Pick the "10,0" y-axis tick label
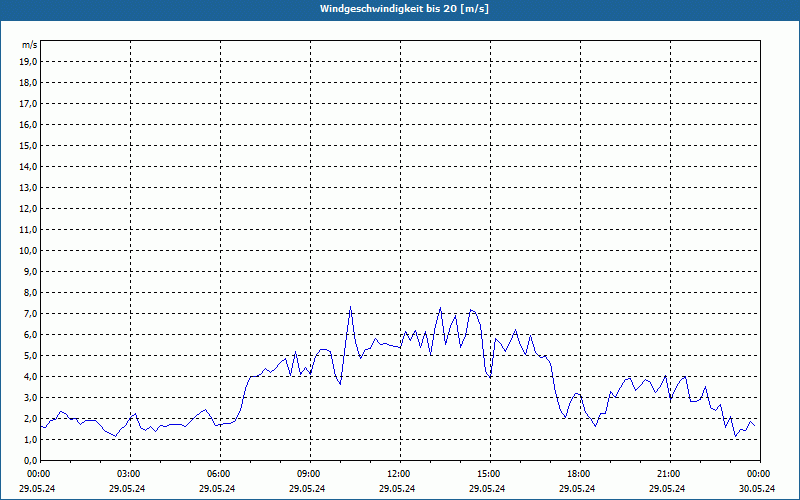The height and width of the screenshot is (500, 800). pyautogui.click(x=28, y=251)
